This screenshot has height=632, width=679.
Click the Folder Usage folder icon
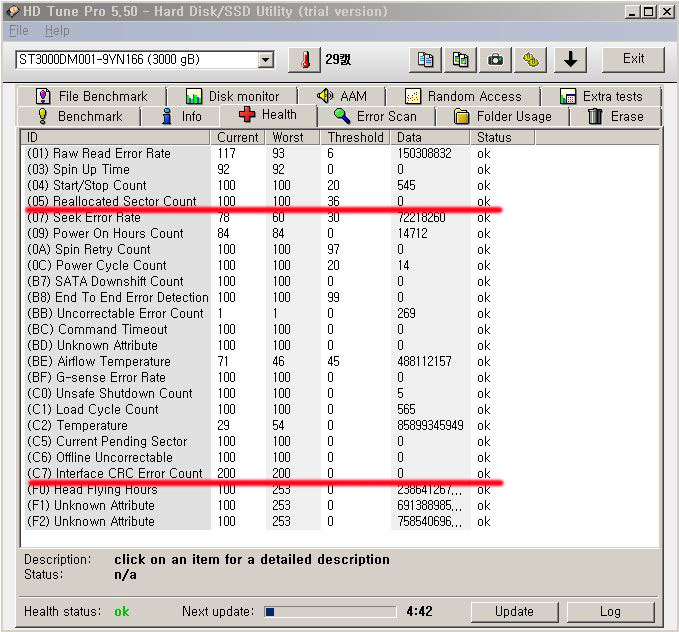pyautogui.click(x=461, y=116)
